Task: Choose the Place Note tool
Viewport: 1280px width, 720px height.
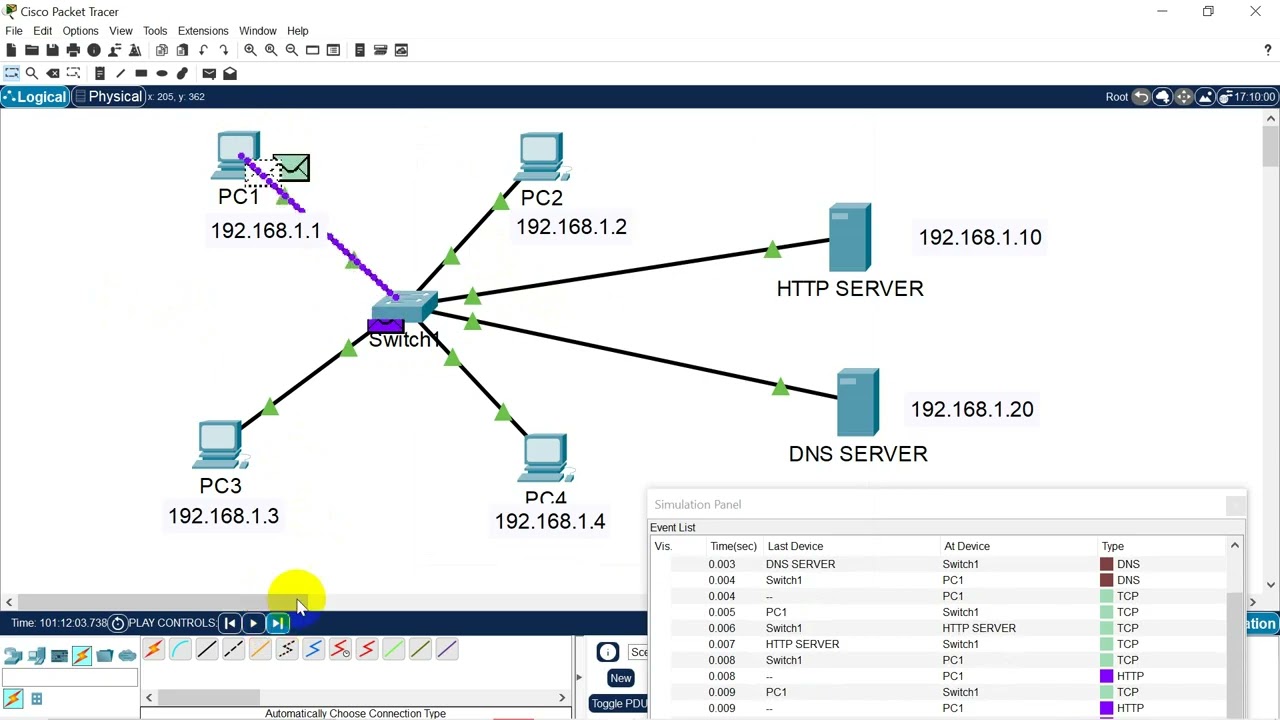Action: pos(99,73)
